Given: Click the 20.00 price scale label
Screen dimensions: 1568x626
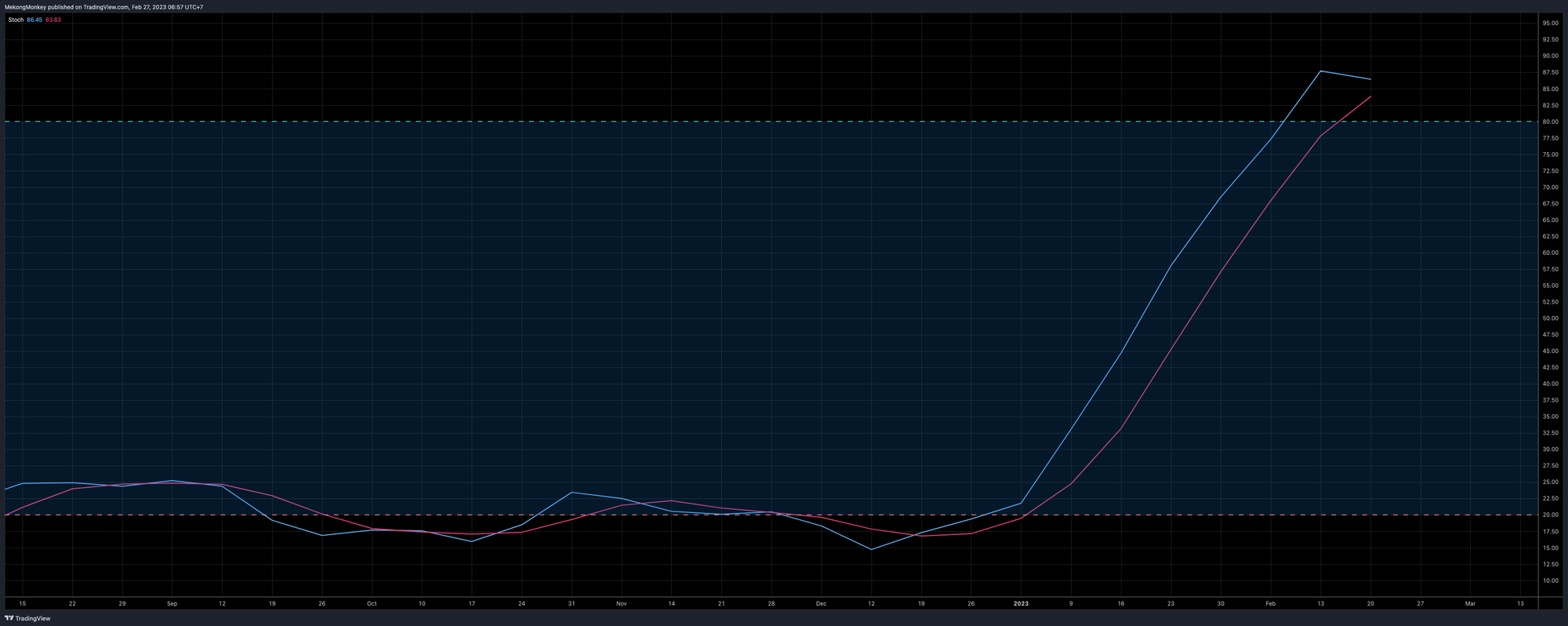Looking at the screenshot, I should (1550, 515).
